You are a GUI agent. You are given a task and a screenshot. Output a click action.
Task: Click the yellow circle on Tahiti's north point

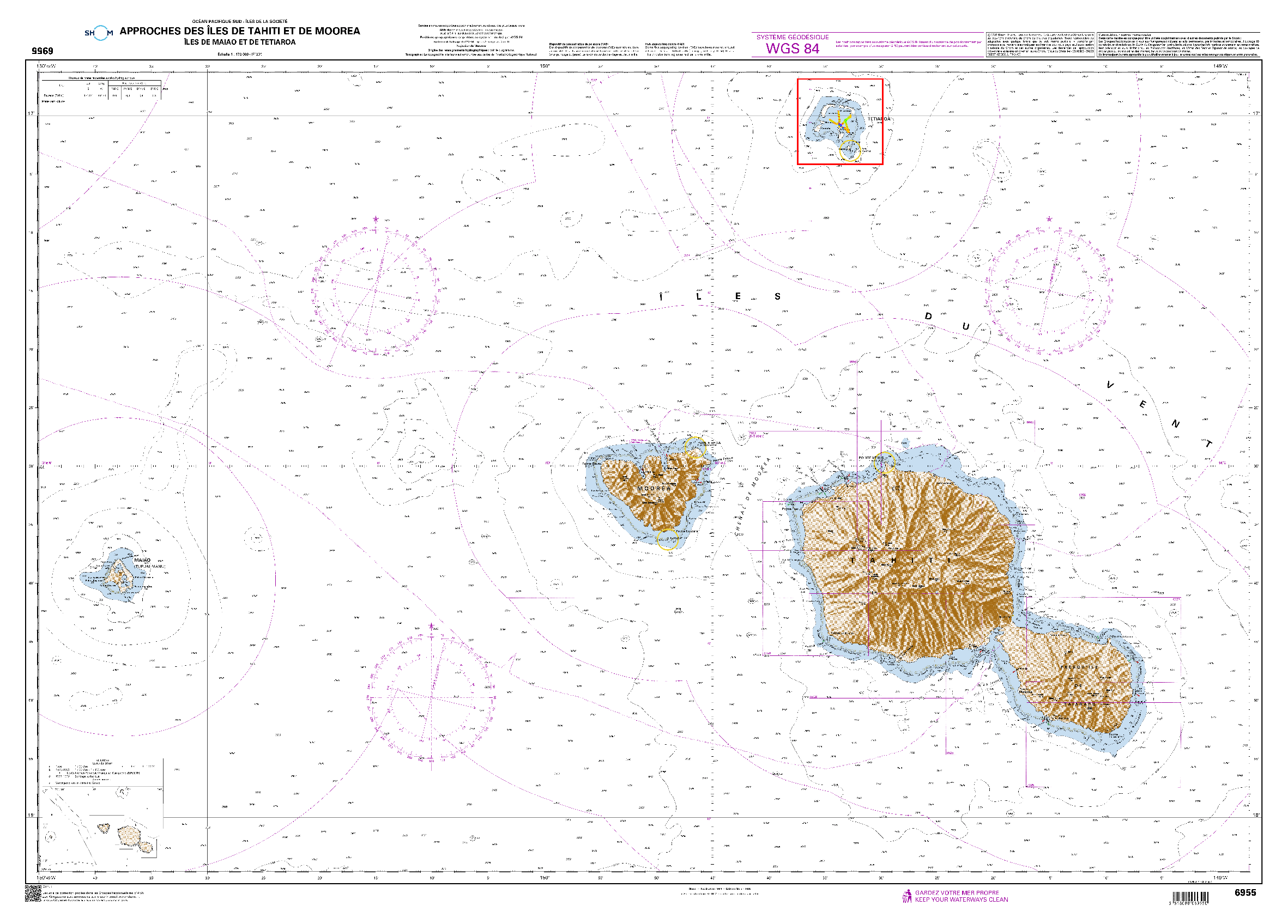885,463
